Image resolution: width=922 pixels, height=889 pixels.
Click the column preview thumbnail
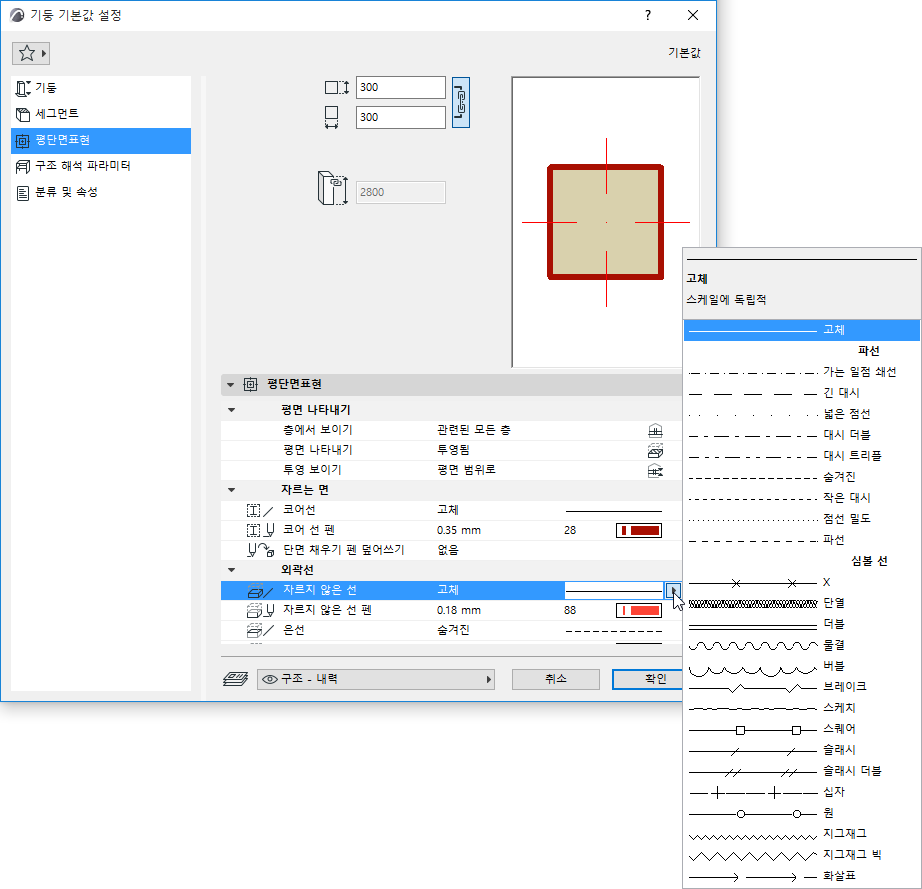click(x=606, y=222)
